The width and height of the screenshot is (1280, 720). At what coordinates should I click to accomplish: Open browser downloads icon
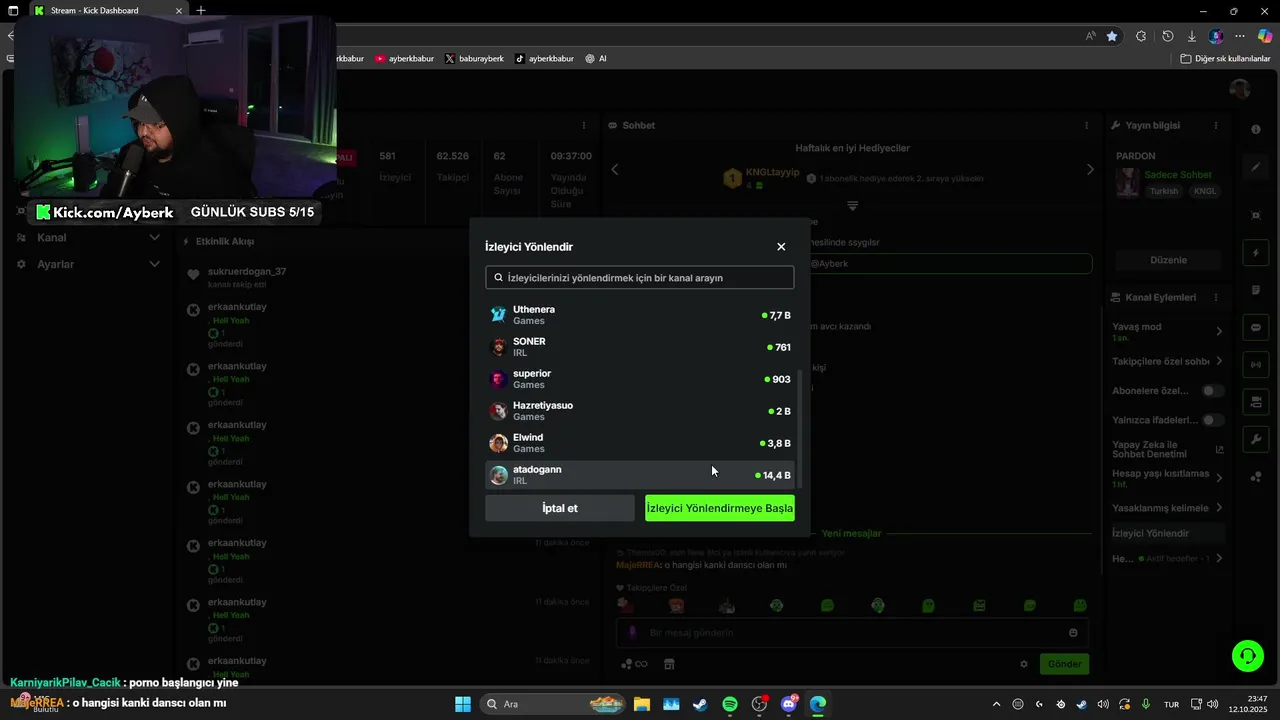tap(1192, 36)
